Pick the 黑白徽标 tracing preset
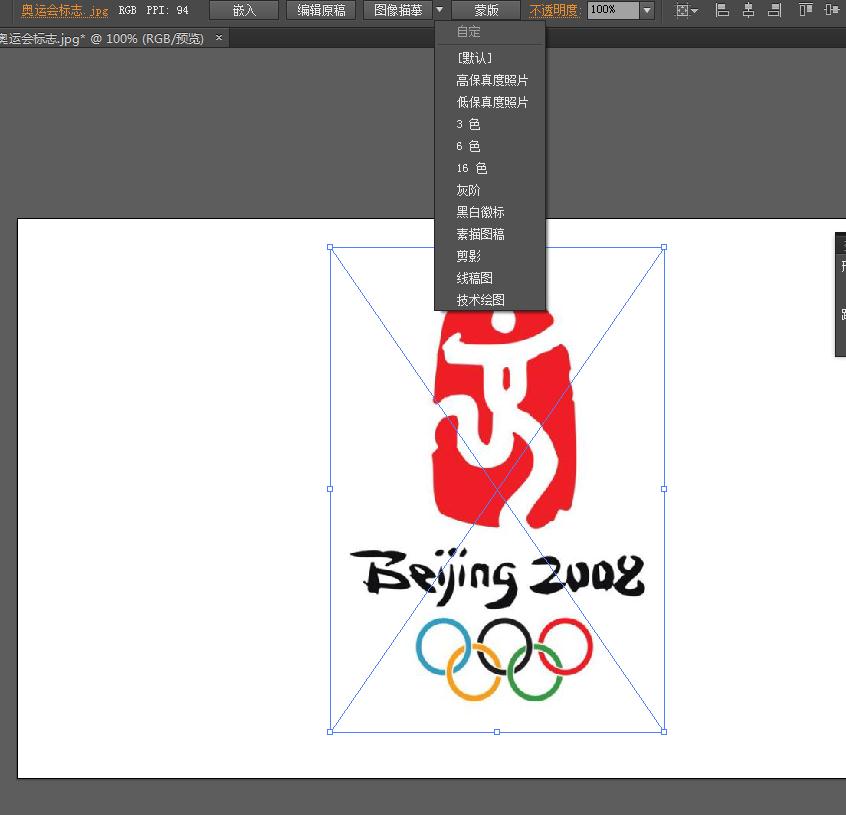Screen dimensions: 846x815 pyautogui.click(x=490, y=212)
